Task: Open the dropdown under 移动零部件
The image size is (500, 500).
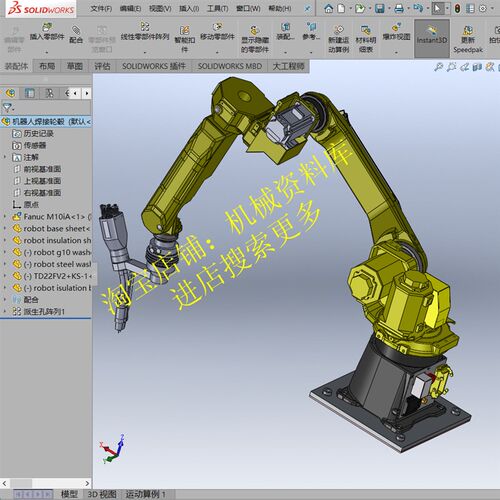Action: point(217,52)
